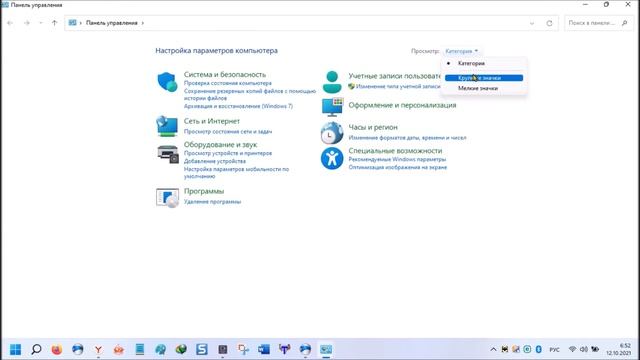Go forward with the forward arrow
The width and height of the screenshot is (640, 360).
point(27,23)
